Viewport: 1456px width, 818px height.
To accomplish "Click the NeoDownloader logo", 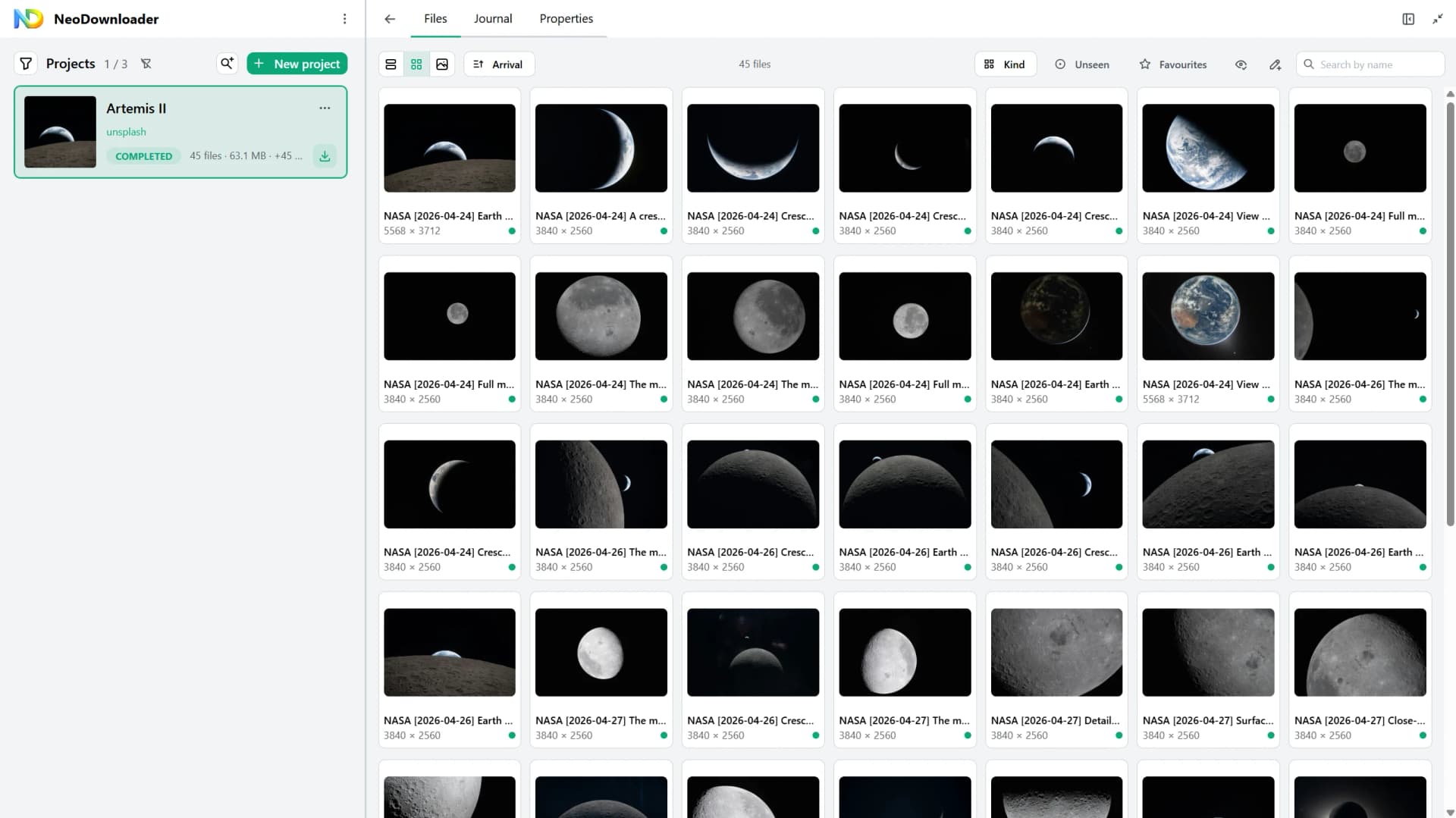I will coord(29,19).
